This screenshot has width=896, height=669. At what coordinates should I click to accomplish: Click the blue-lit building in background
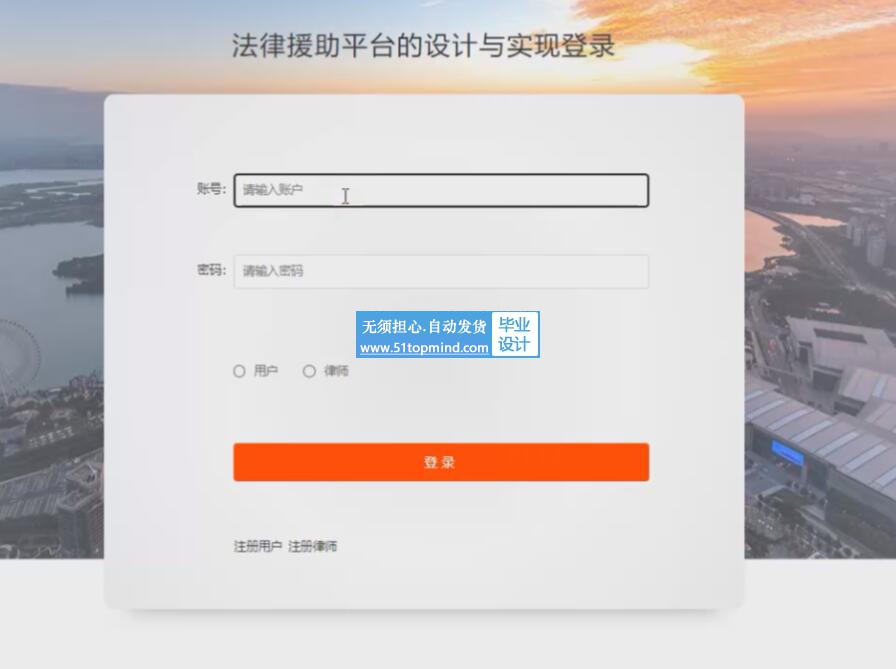(x=789, y=452)
